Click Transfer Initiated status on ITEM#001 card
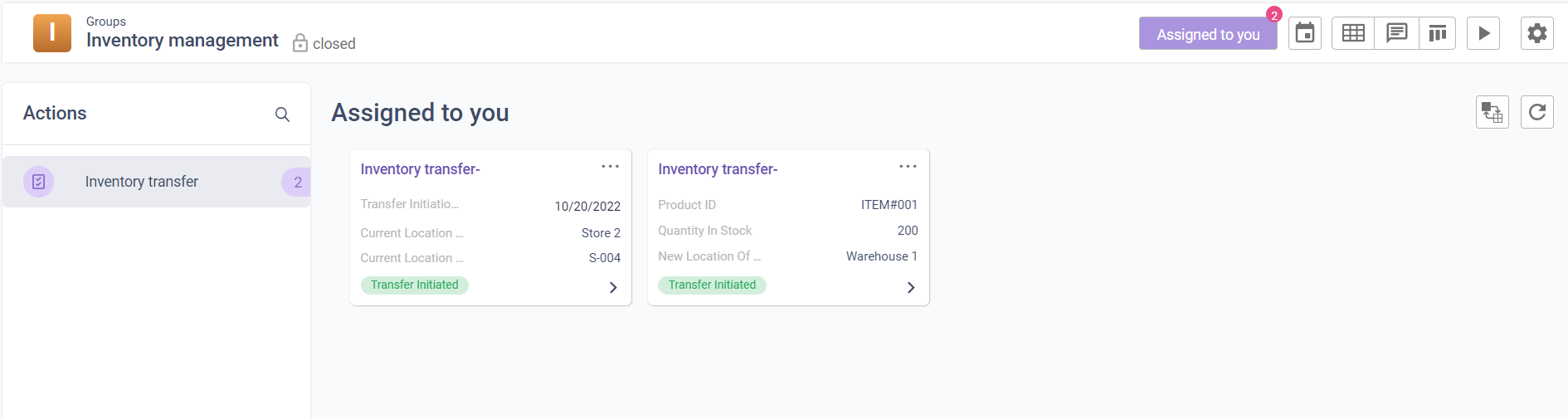Screen dimensions: 1568x419 [712, 285]
